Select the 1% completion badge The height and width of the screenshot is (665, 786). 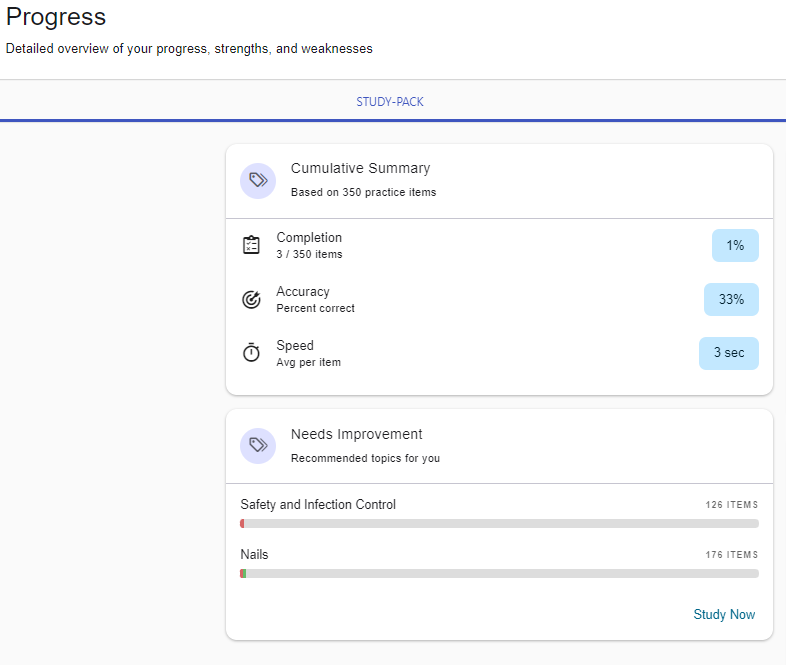pos(735,245)
